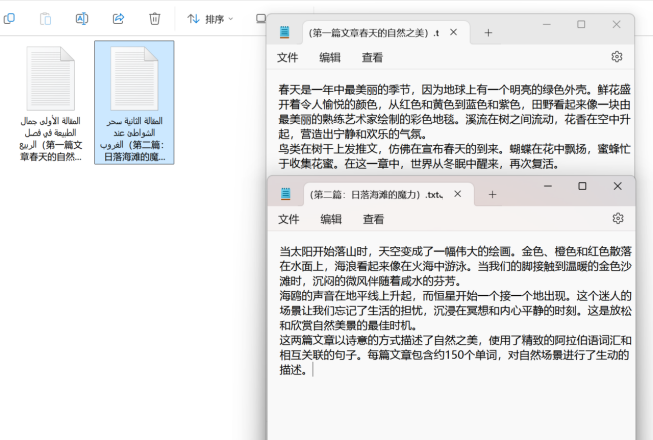
Task: Maximize the upper Notepad window
Action: pyautogui.click(x=581, y=25)
